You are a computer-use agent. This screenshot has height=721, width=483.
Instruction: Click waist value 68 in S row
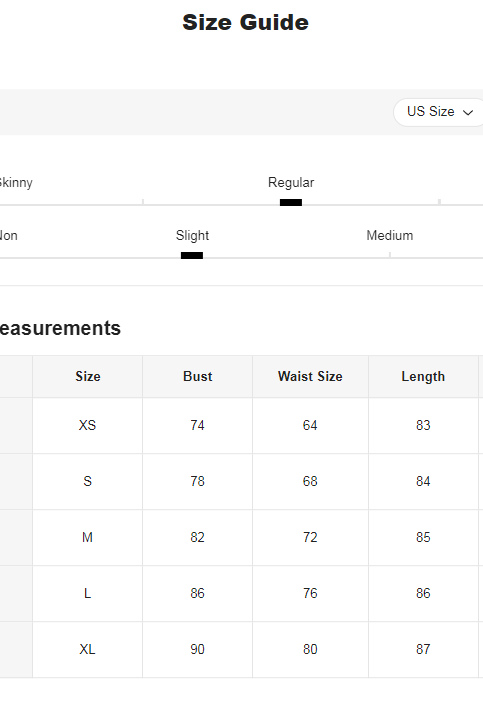coord(310,481)
